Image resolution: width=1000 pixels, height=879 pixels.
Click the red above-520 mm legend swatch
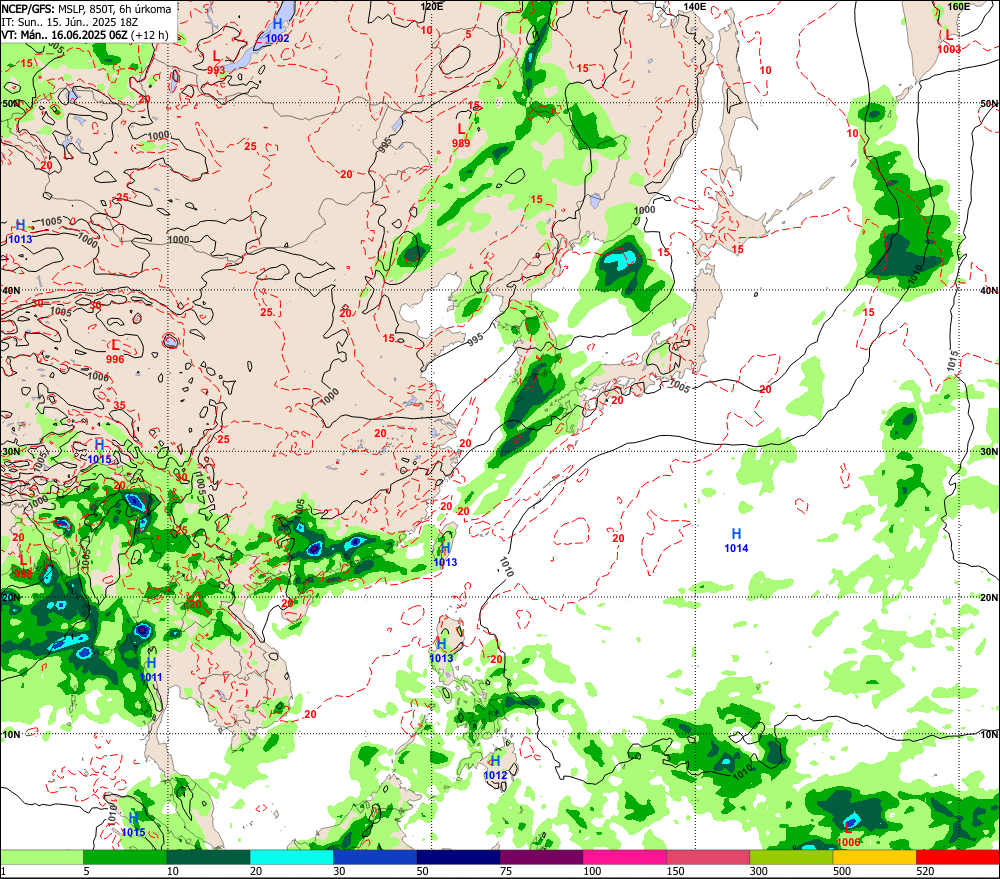click(x=958, y=857)
